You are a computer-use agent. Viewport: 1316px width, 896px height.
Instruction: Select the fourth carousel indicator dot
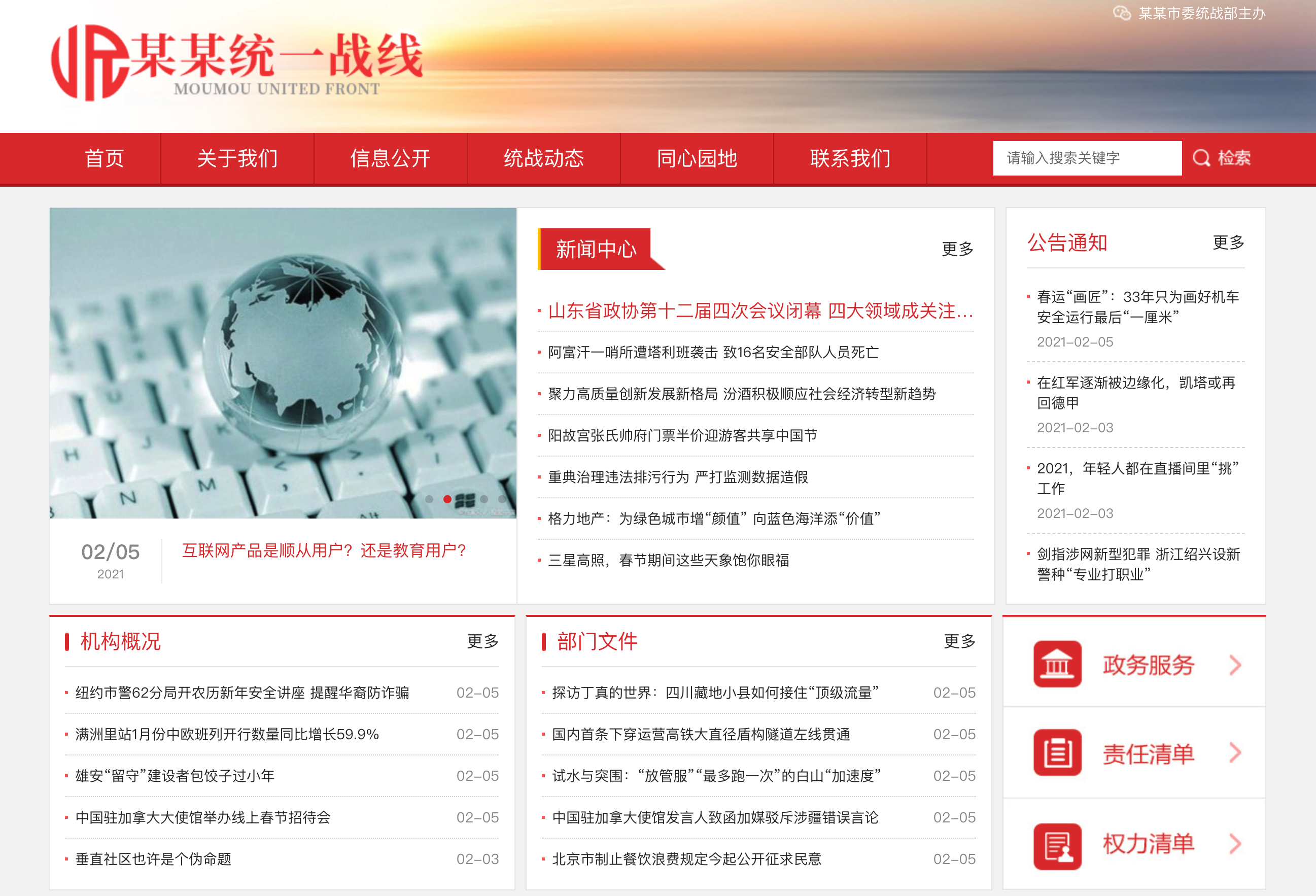click(x=483, y=499)
